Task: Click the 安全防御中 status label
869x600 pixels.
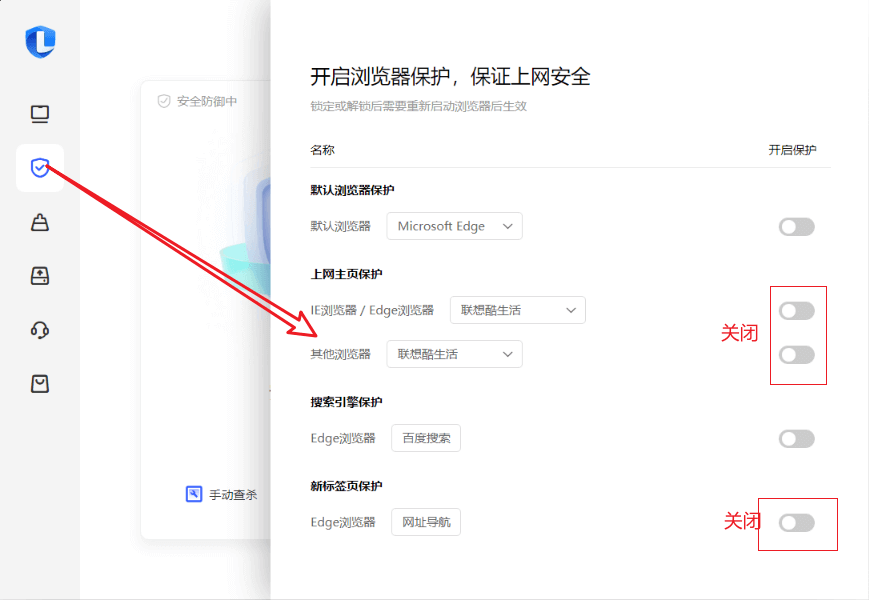Action: point(206,101)
